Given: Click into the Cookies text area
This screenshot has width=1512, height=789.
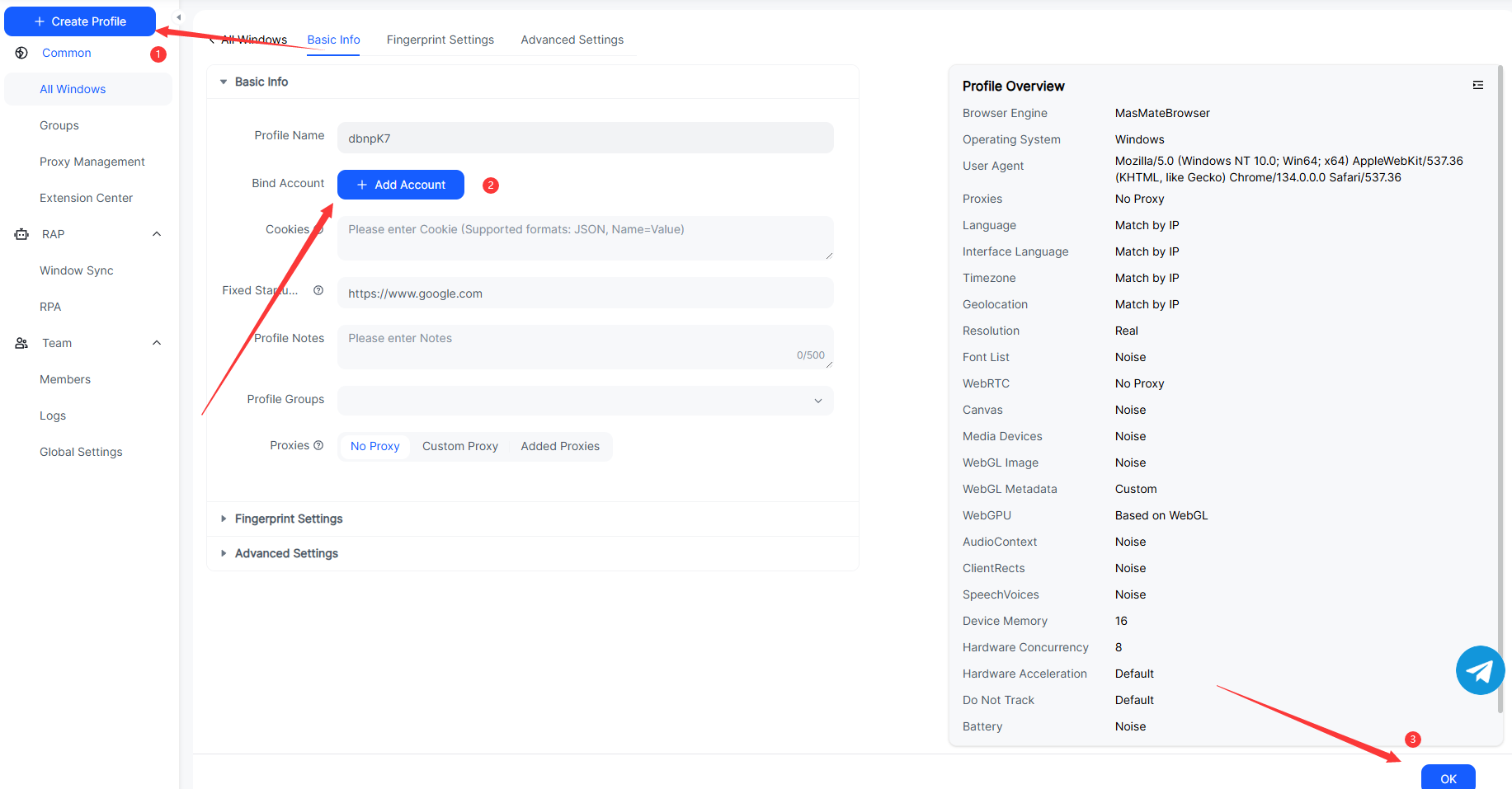Looking at the screenshot, I should [585, 238].
